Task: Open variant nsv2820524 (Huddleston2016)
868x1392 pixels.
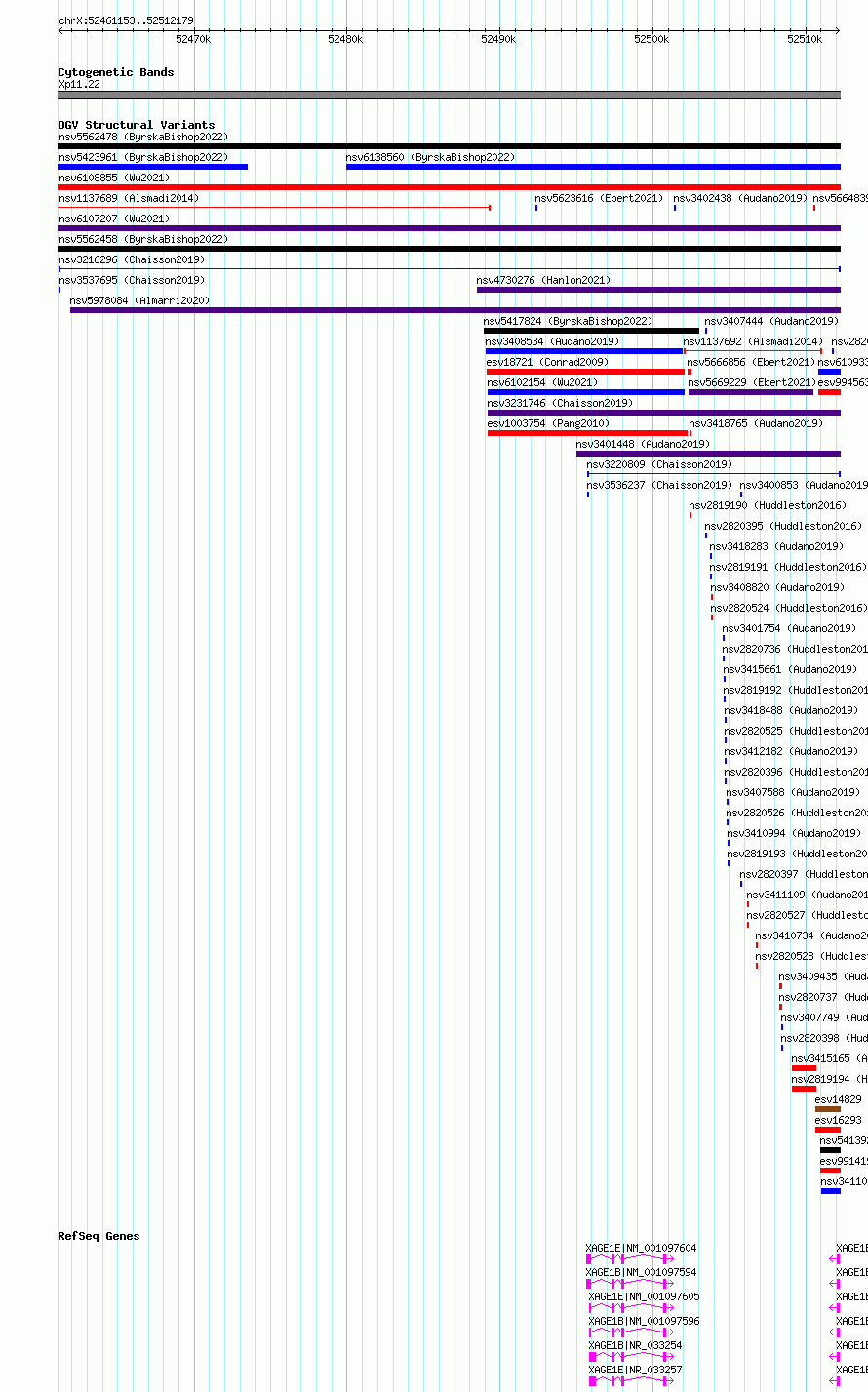Action: (x=788, y=608)
